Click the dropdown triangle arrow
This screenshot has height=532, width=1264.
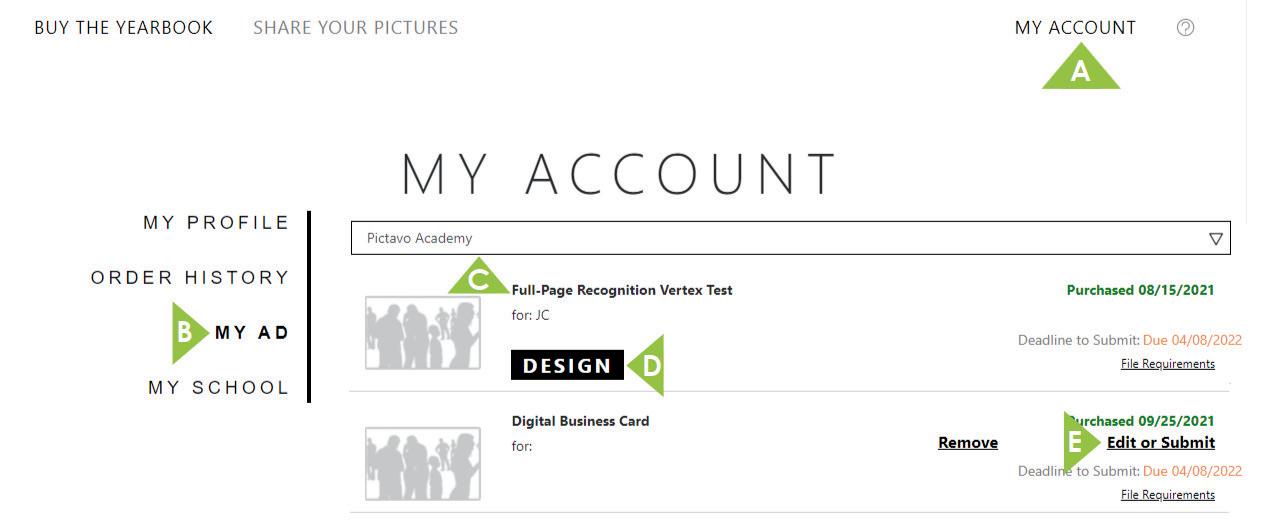click(x=1215, y=239)
